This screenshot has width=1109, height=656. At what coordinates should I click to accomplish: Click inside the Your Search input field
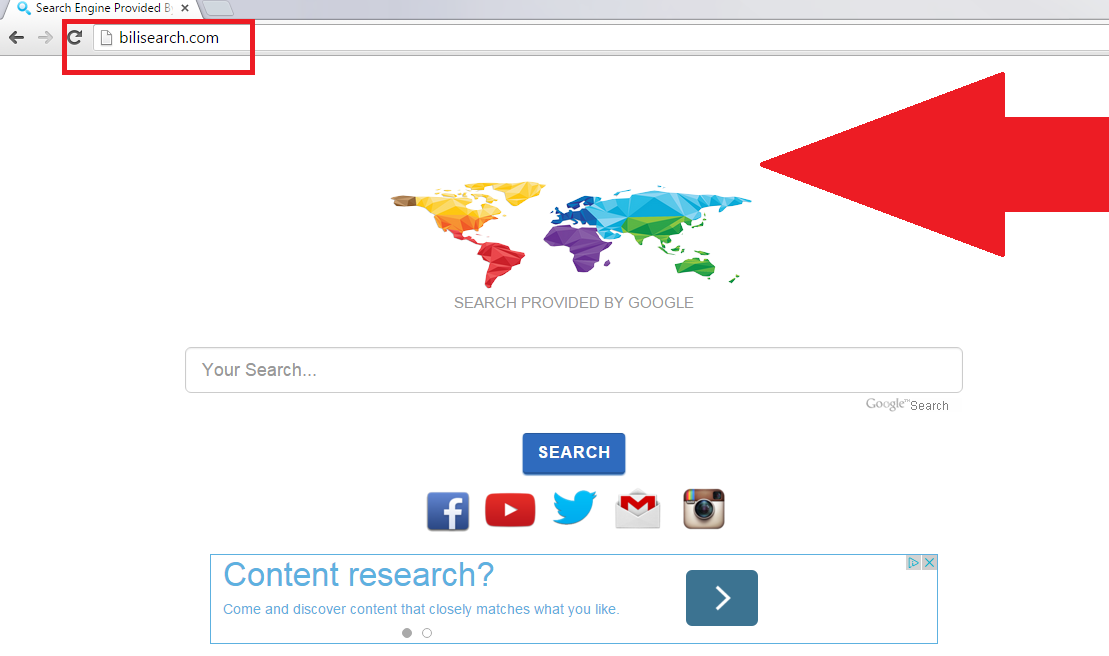tap(573, 370)
